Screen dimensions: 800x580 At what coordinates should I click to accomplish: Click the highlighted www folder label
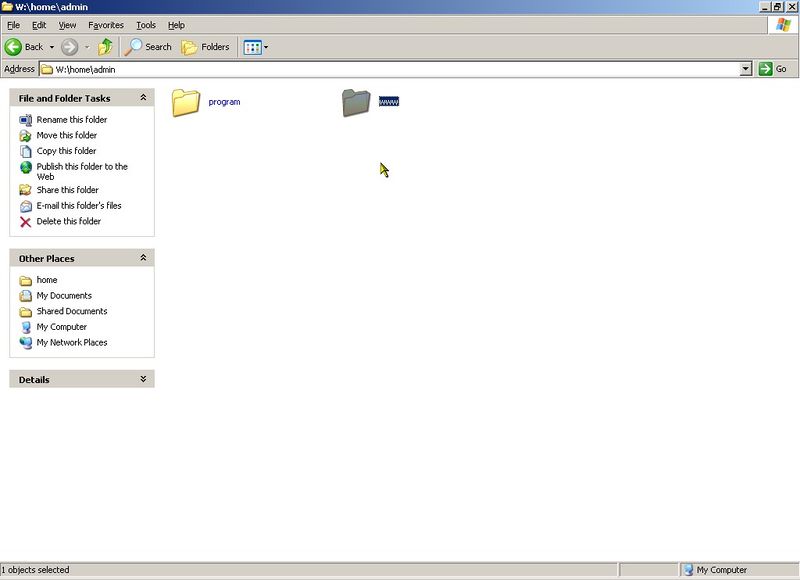coord(389,102)
